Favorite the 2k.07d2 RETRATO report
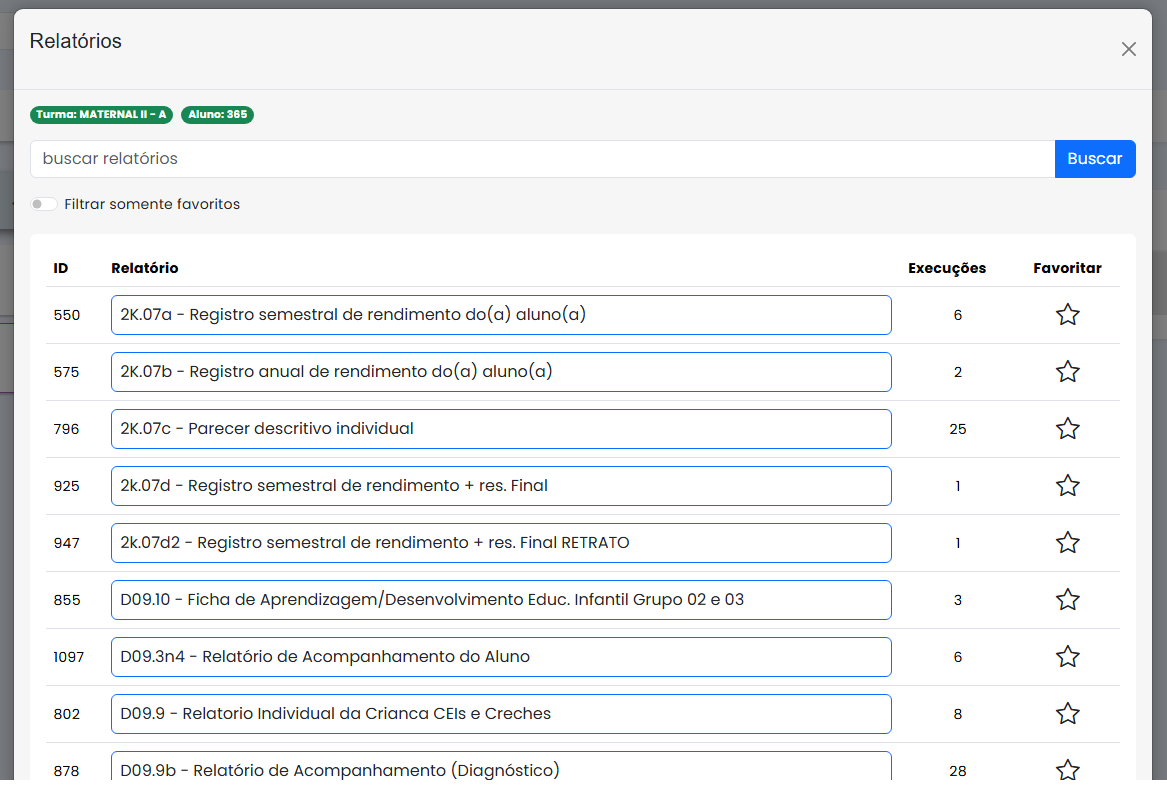 click(x=1067, y=543)
